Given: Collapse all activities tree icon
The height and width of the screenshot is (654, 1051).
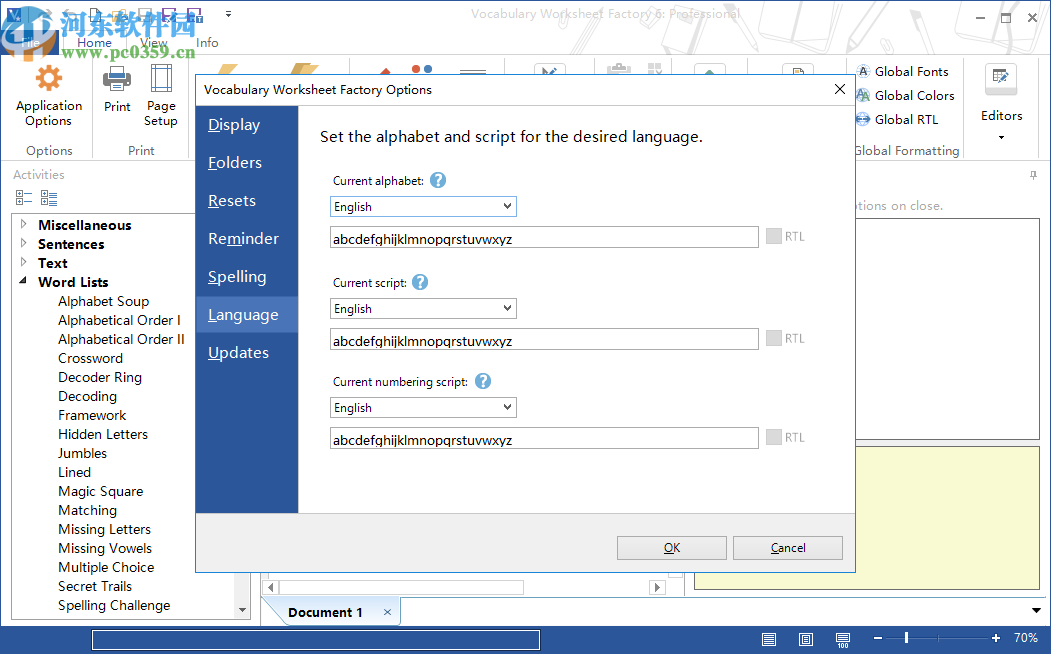Looking at the screenshot, I should pos(24,198).
